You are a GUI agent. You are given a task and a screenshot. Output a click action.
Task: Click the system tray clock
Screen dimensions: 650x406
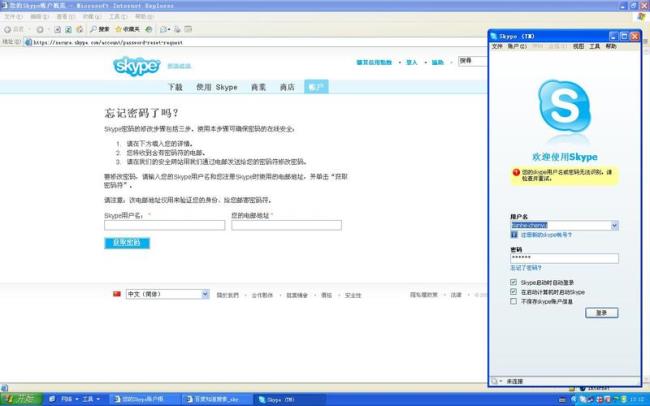pos(637,399)
